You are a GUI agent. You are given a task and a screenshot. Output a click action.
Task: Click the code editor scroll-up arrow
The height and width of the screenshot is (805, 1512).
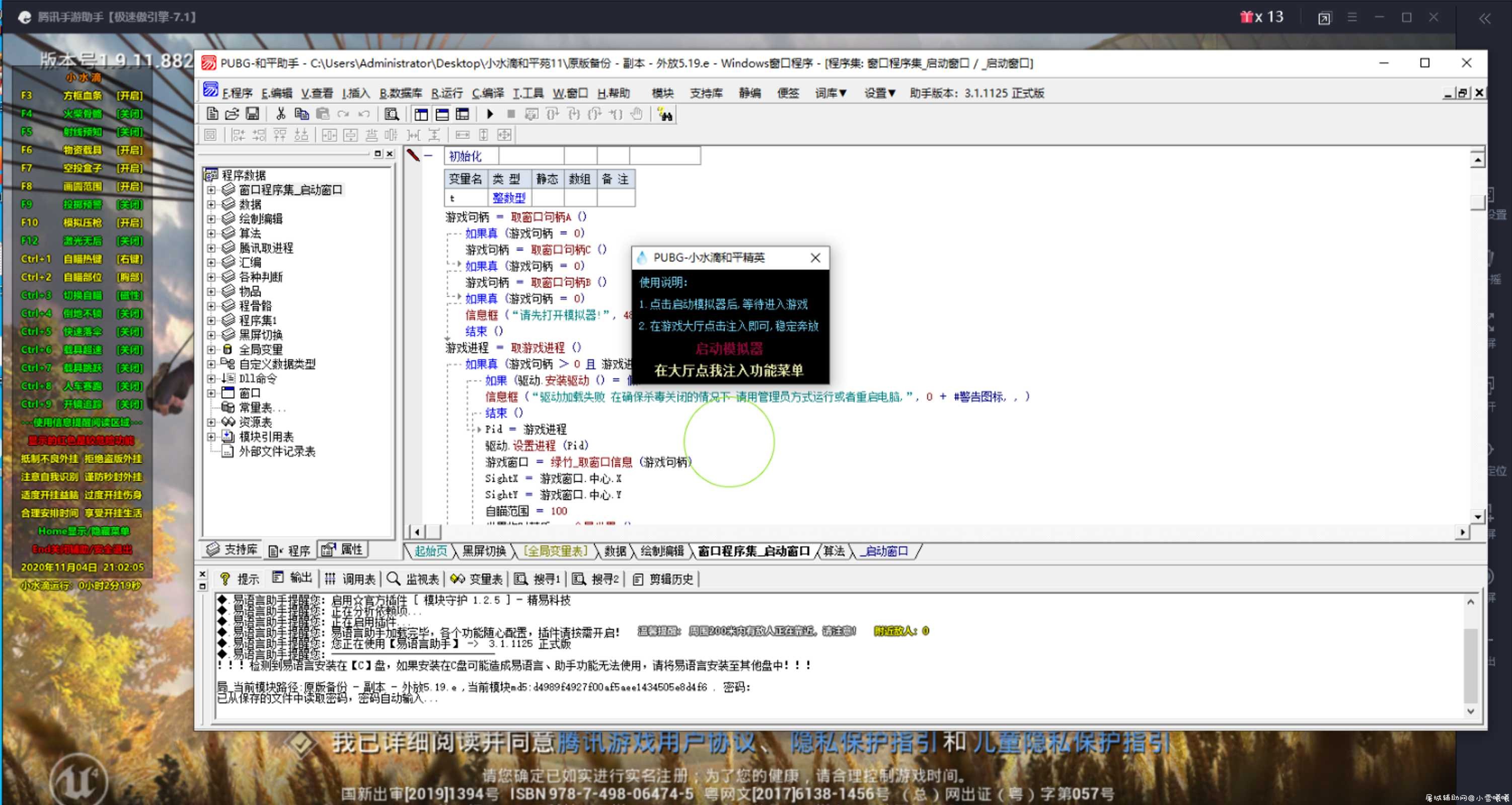click(x=1477, y=159)
